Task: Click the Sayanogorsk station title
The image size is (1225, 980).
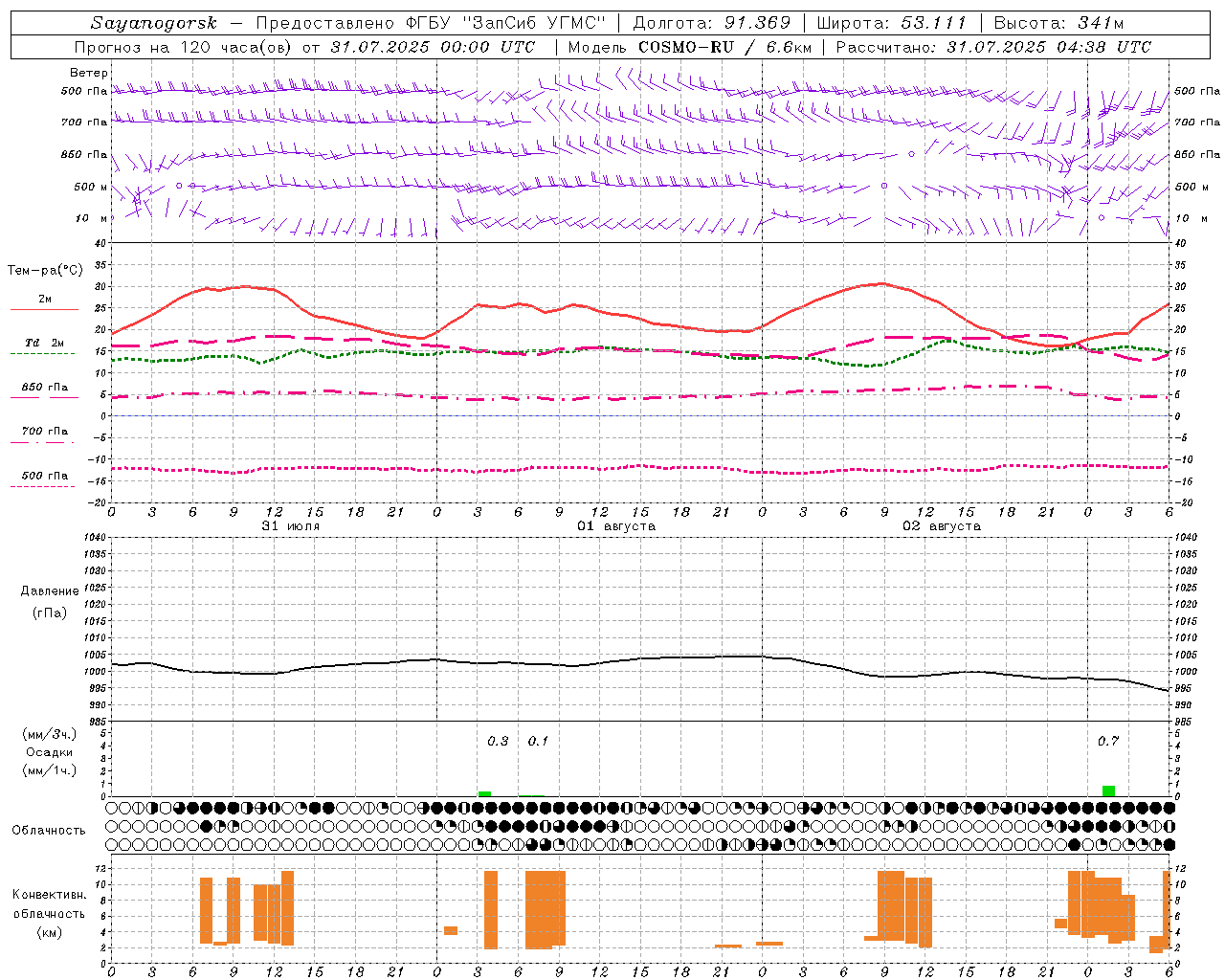Action: click(154, 23)
